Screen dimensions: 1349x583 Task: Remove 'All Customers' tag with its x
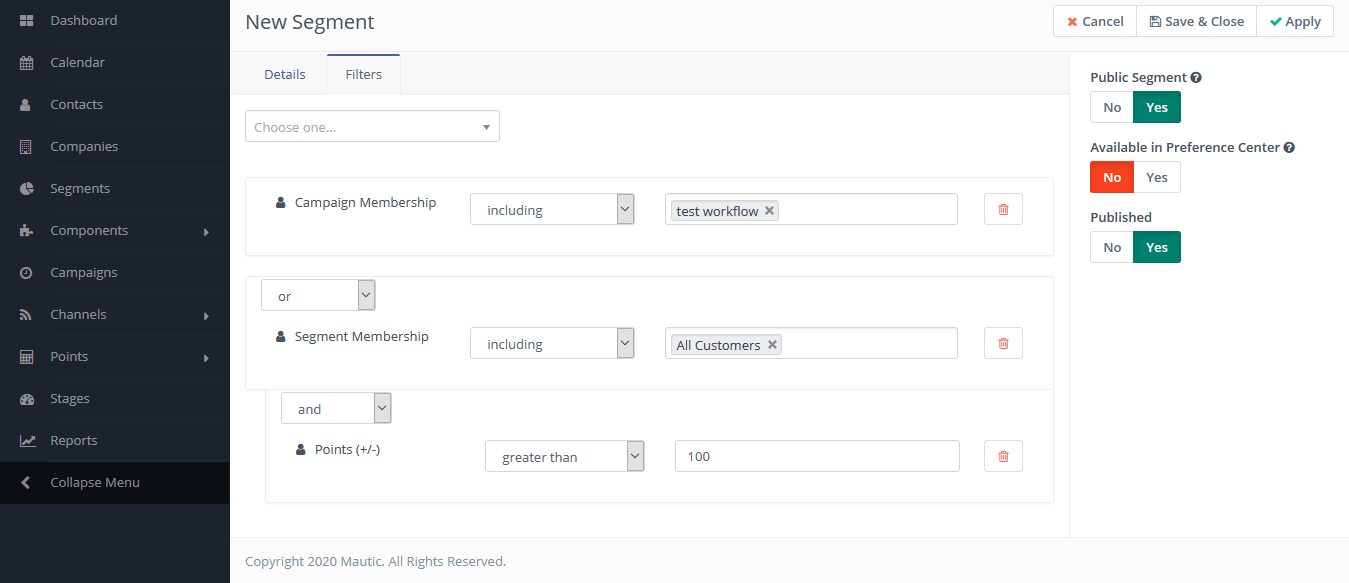772,345
